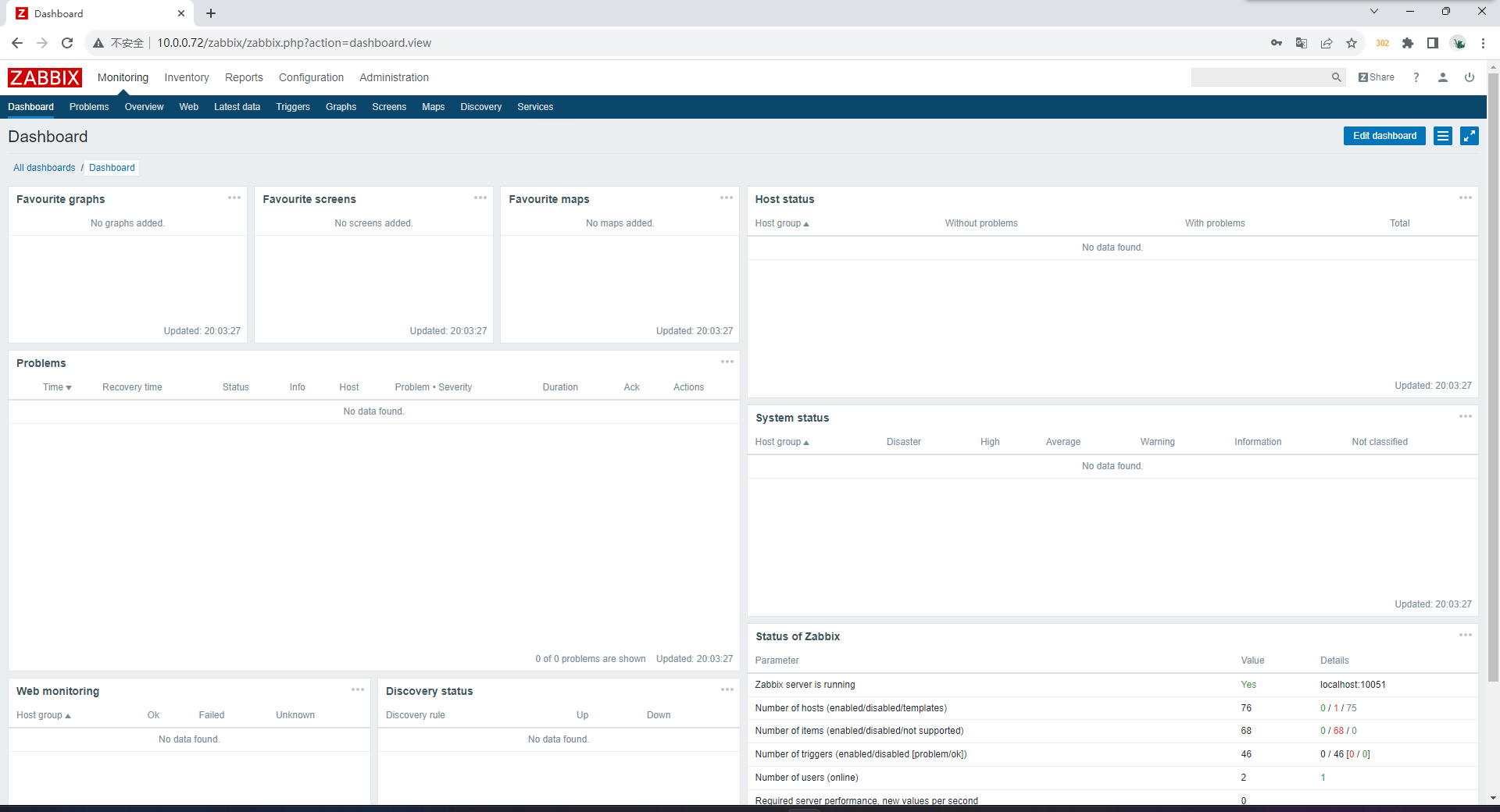The image size is (1500, 812).
Task: Go to the Screens submenu
Action: (x=389, y=107)
